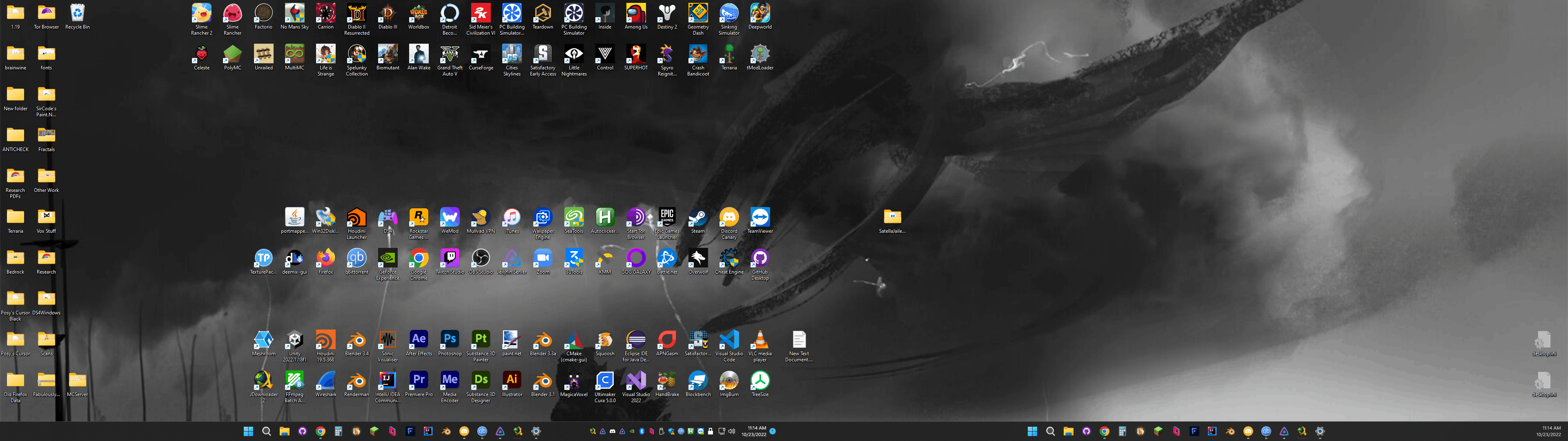Select the Rockstar Games launcher icon
The image size is (1568, 441).
coord(419,223)
